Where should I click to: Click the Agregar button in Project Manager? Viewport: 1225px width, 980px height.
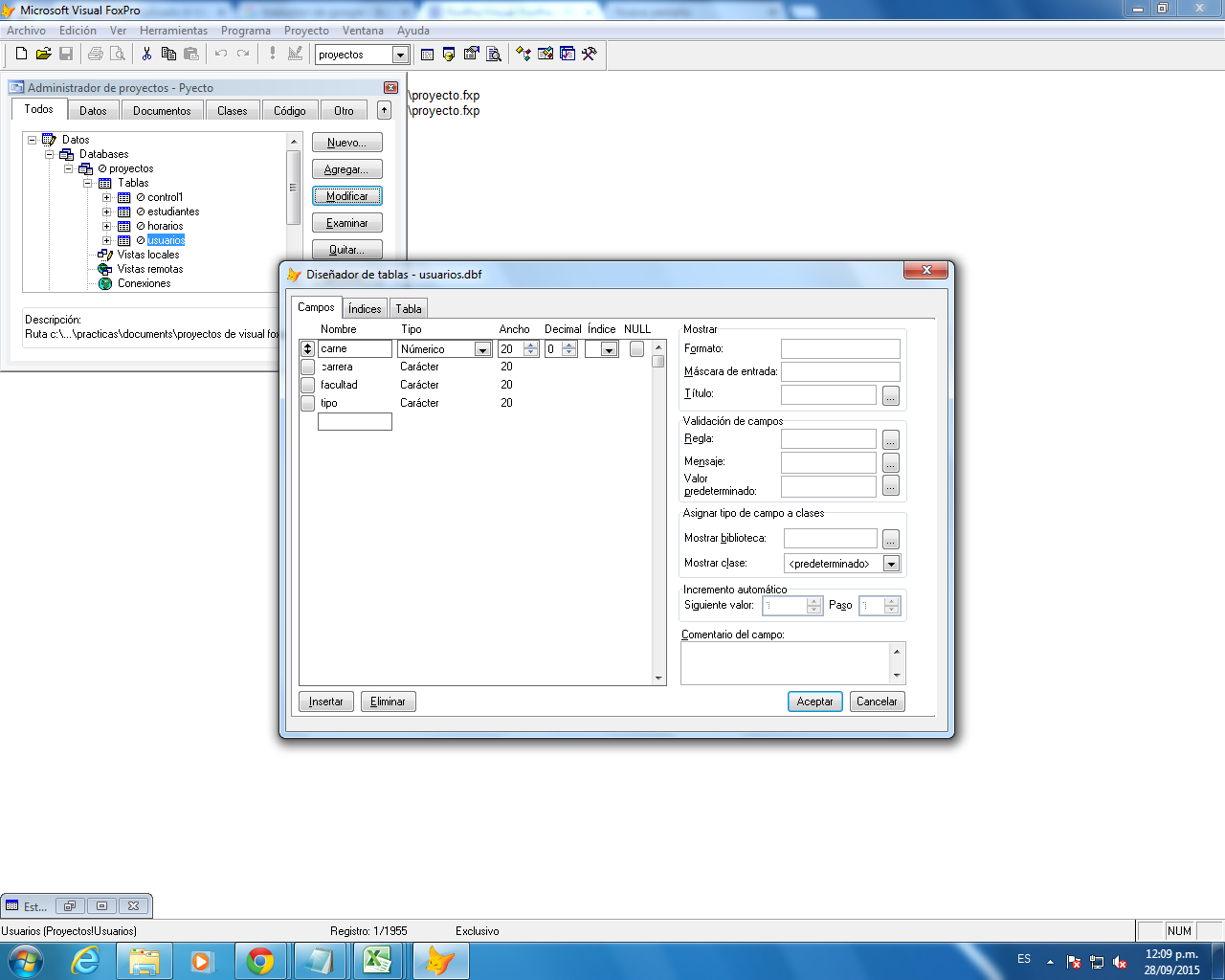click(346, 169)
